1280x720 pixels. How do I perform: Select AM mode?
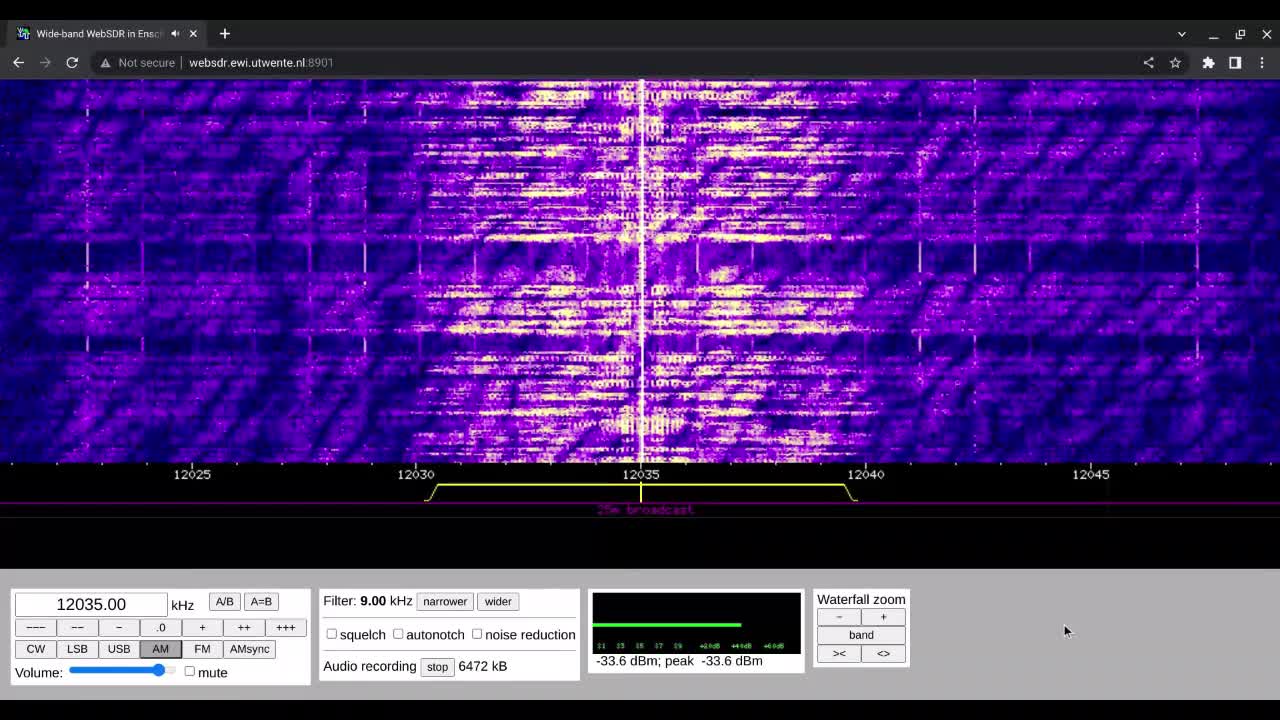point(160,649)
